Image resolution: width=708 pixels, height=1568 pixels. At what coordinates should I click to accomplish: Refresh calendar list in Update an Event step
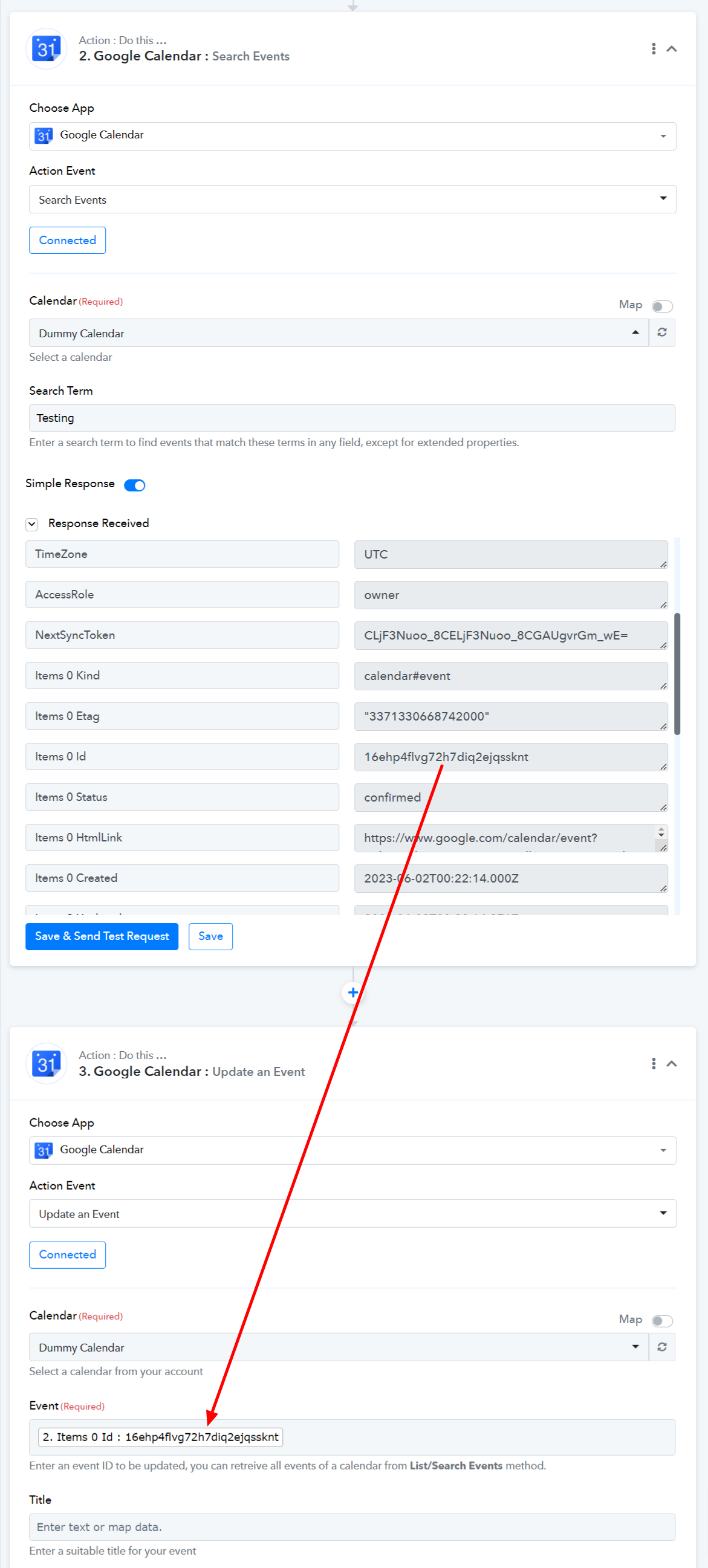point(661,1346)
